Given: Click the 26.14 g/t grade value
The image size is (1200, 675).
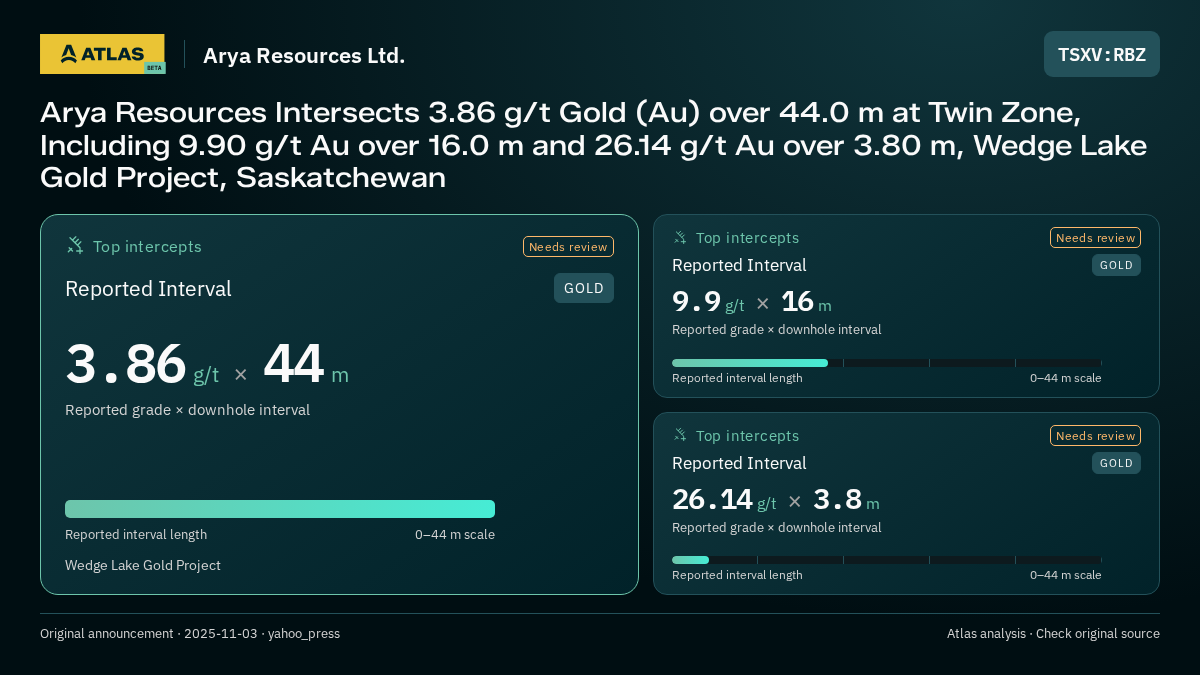Looking at the screenshot, I should [x=724, y=499].
